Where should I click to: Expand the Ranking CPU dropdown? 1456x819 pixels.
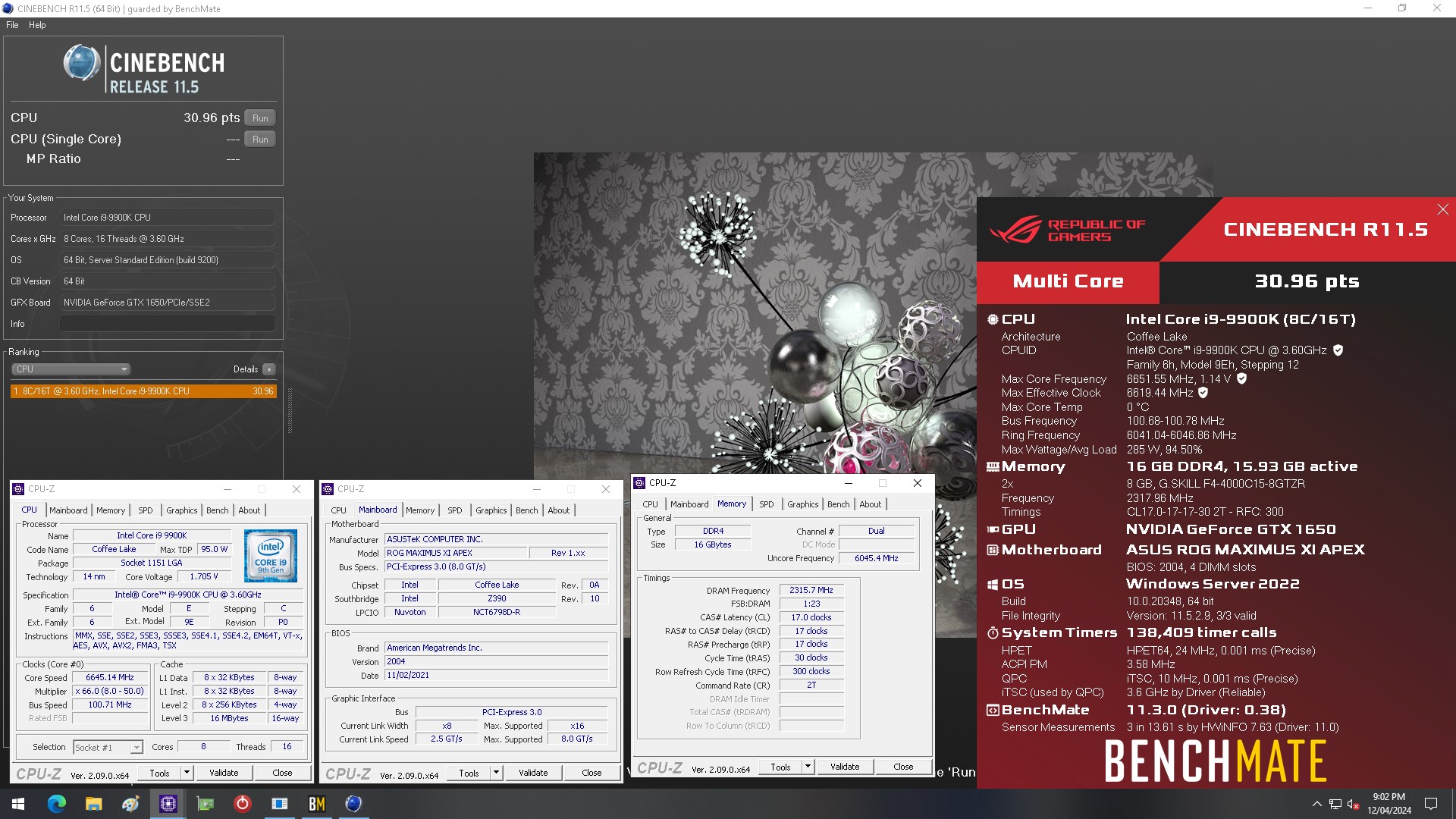tap(71, 369)
